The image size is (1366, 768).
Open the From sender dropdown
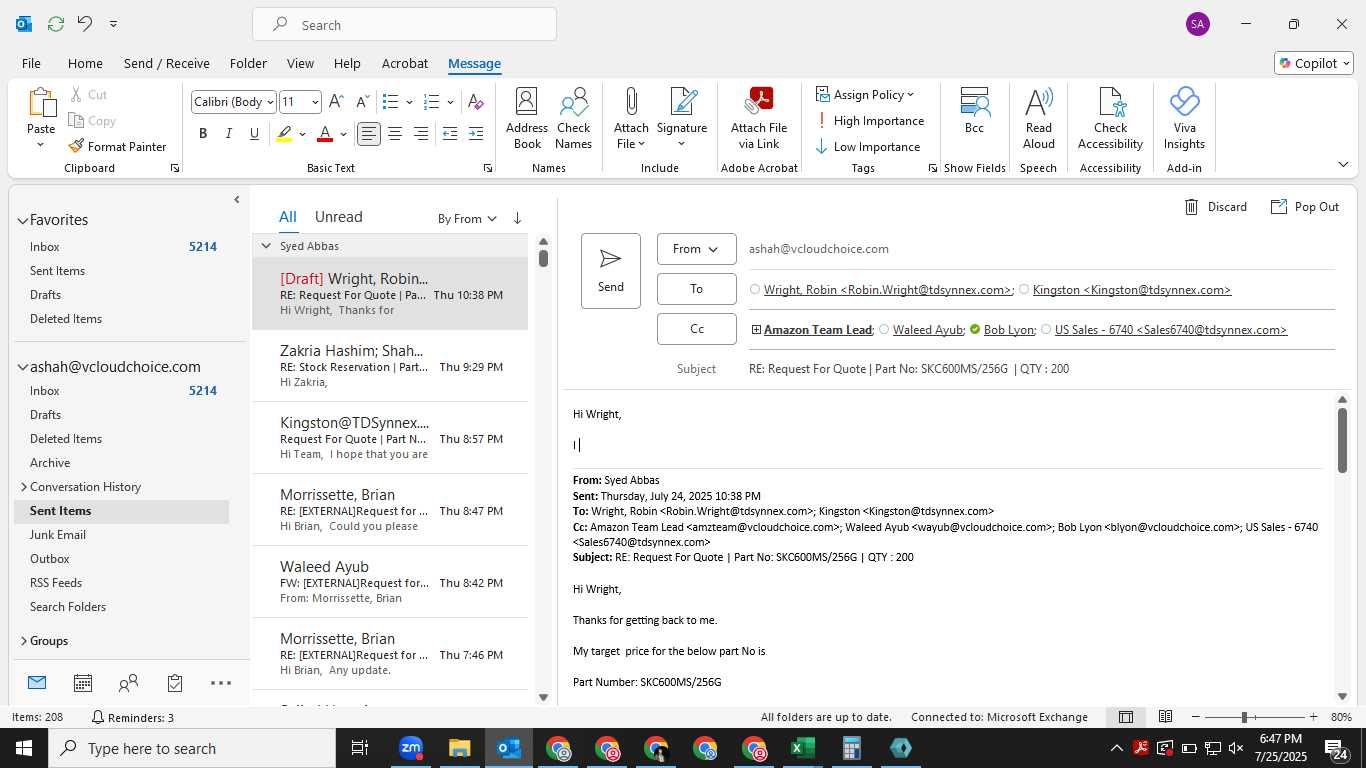(x=697, y=249)
